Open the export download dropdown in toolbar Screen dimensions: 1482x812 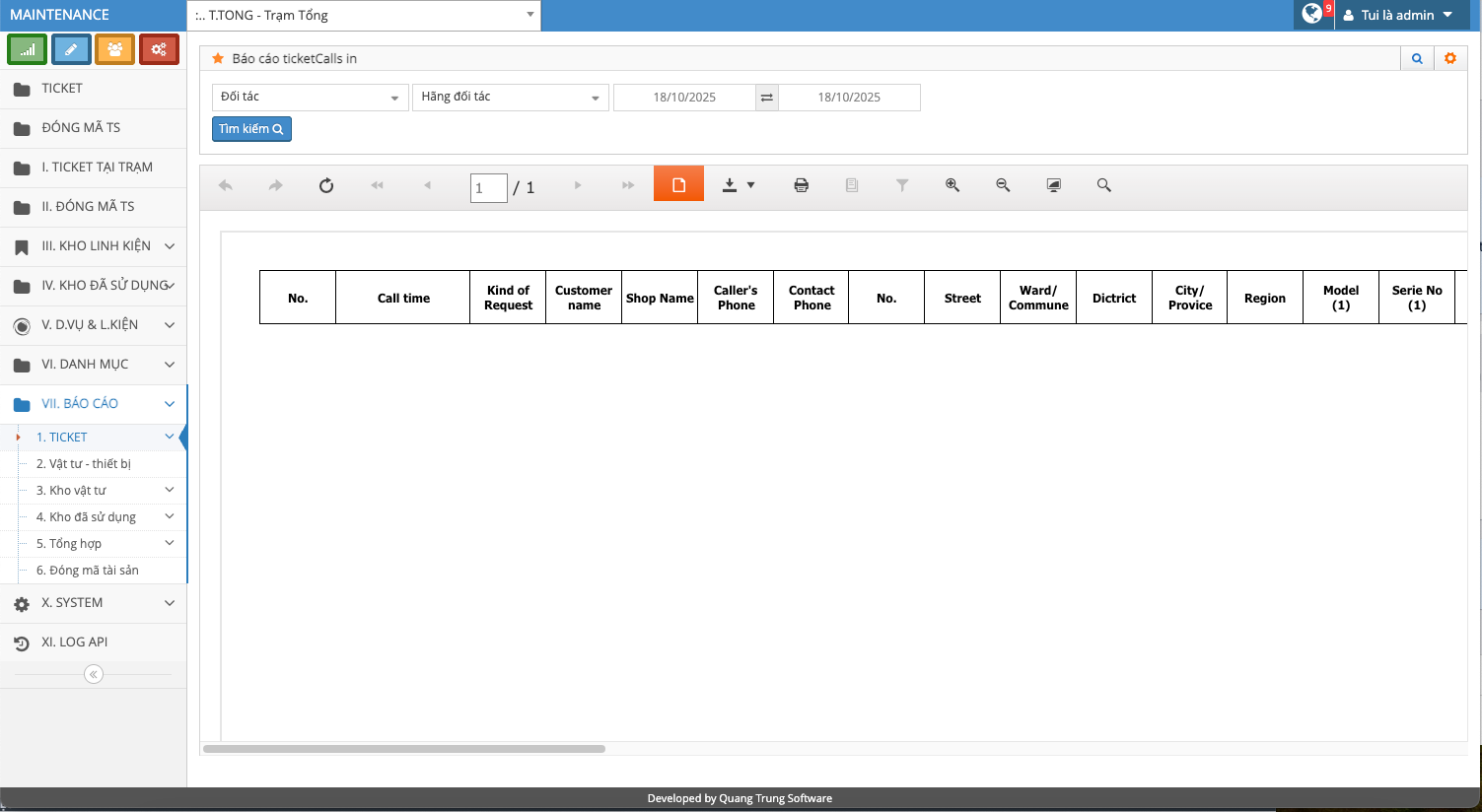click(738, 185)
